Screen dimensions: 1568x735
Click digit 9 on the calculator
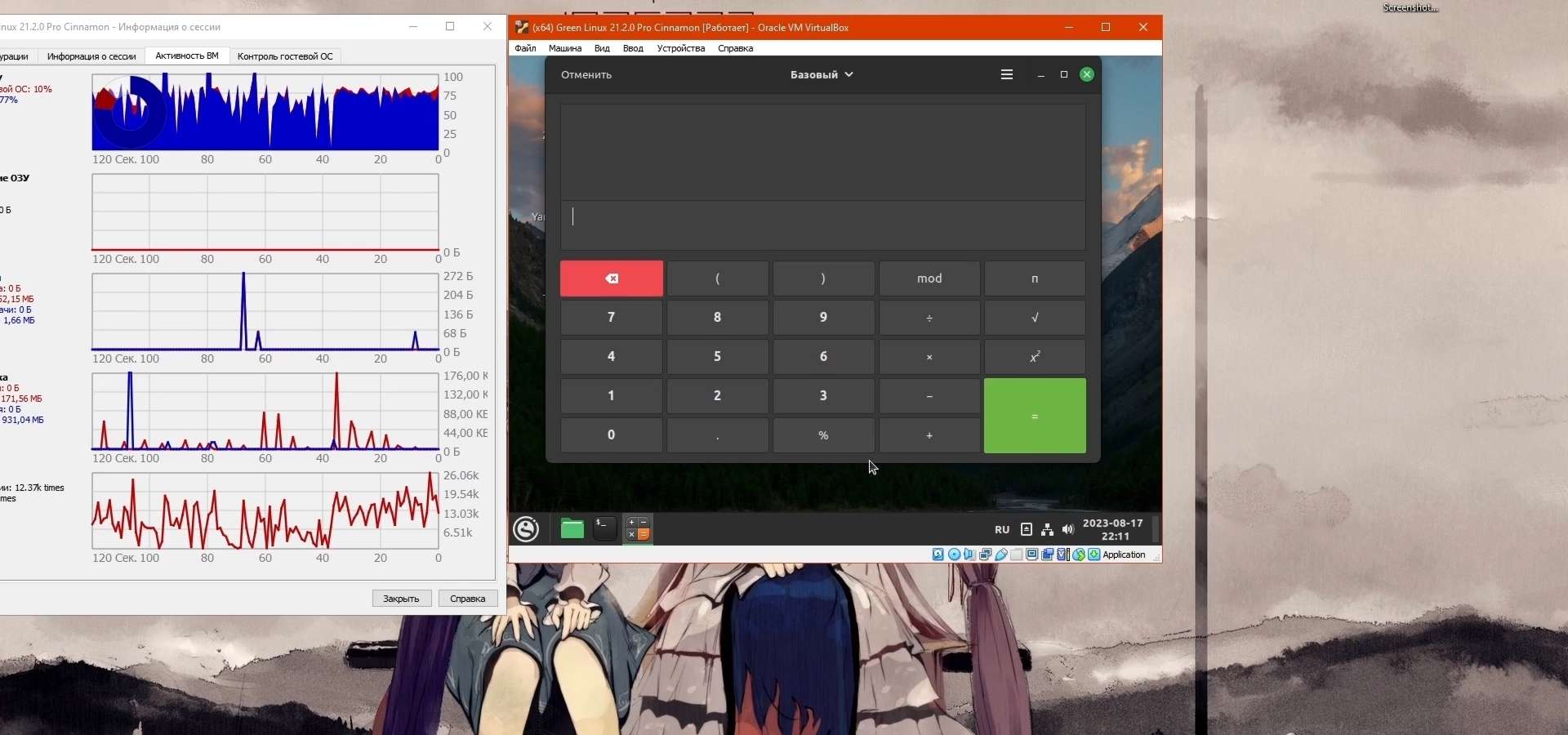pos(823,318)
